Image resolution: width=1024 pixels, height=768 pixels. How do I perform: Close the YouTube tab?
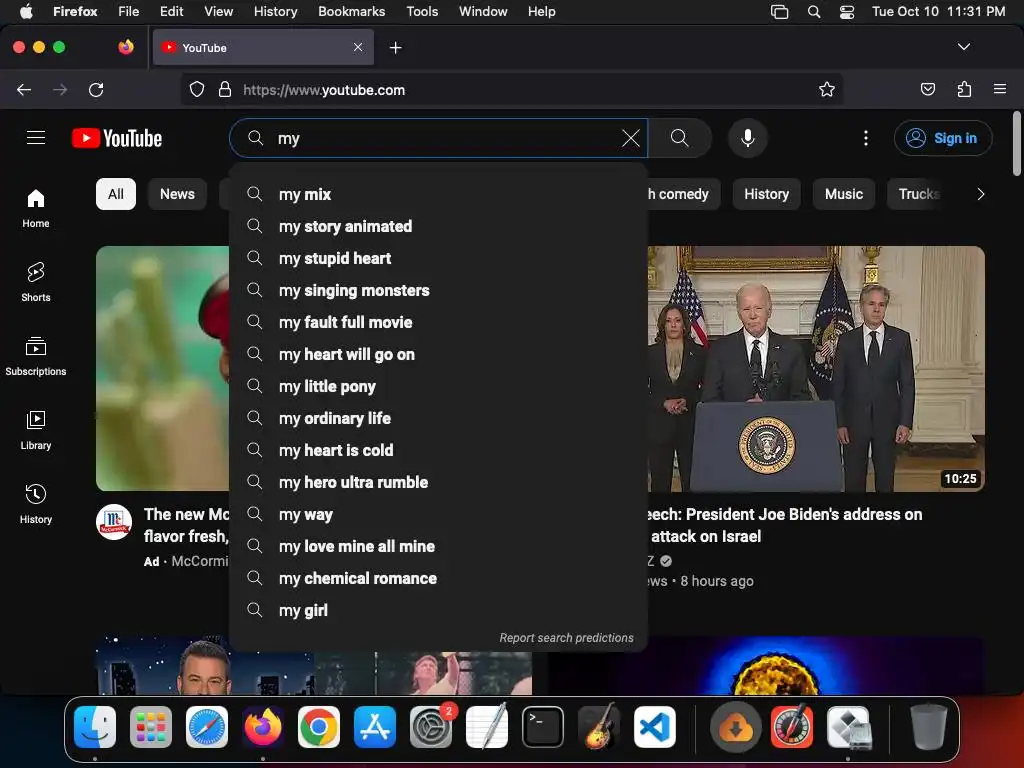[358, 47]
